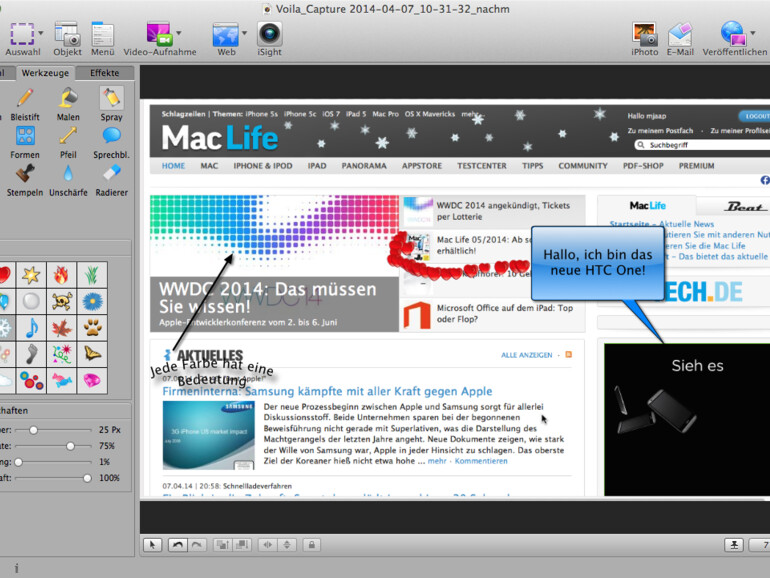Viewport: 770px width, 578px height.
Task: Click the info 'i' button
Action: coord(16,568)
